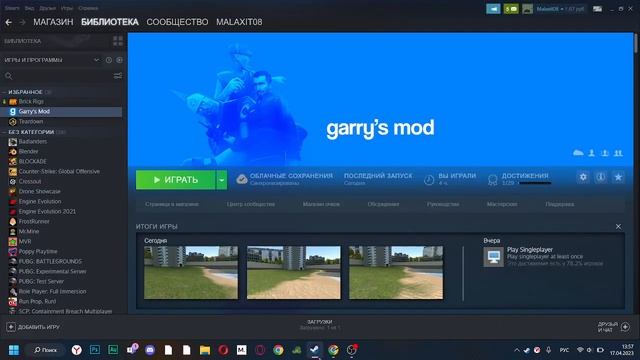Viewport: 640px width, 360px height.
Task: Click the profile avatar picture
Action: (527, 9)
